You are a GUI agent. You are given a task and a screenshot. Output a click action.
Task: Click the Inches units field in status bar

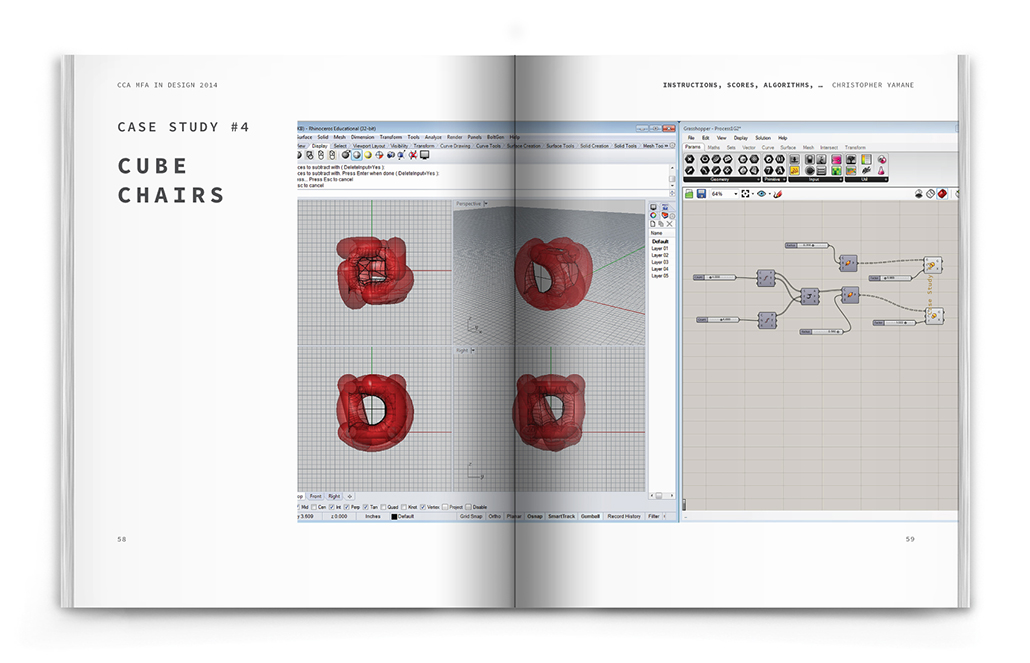tap(373, 516)
